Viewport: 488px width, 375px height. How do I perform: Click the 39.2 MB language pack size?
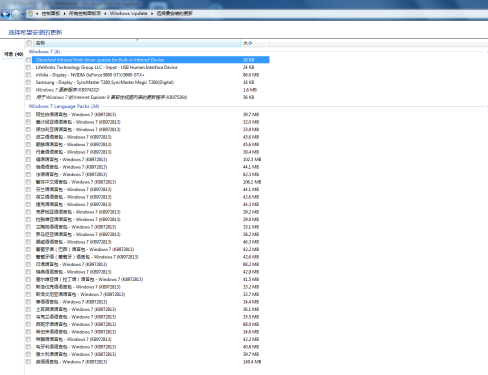251,212
